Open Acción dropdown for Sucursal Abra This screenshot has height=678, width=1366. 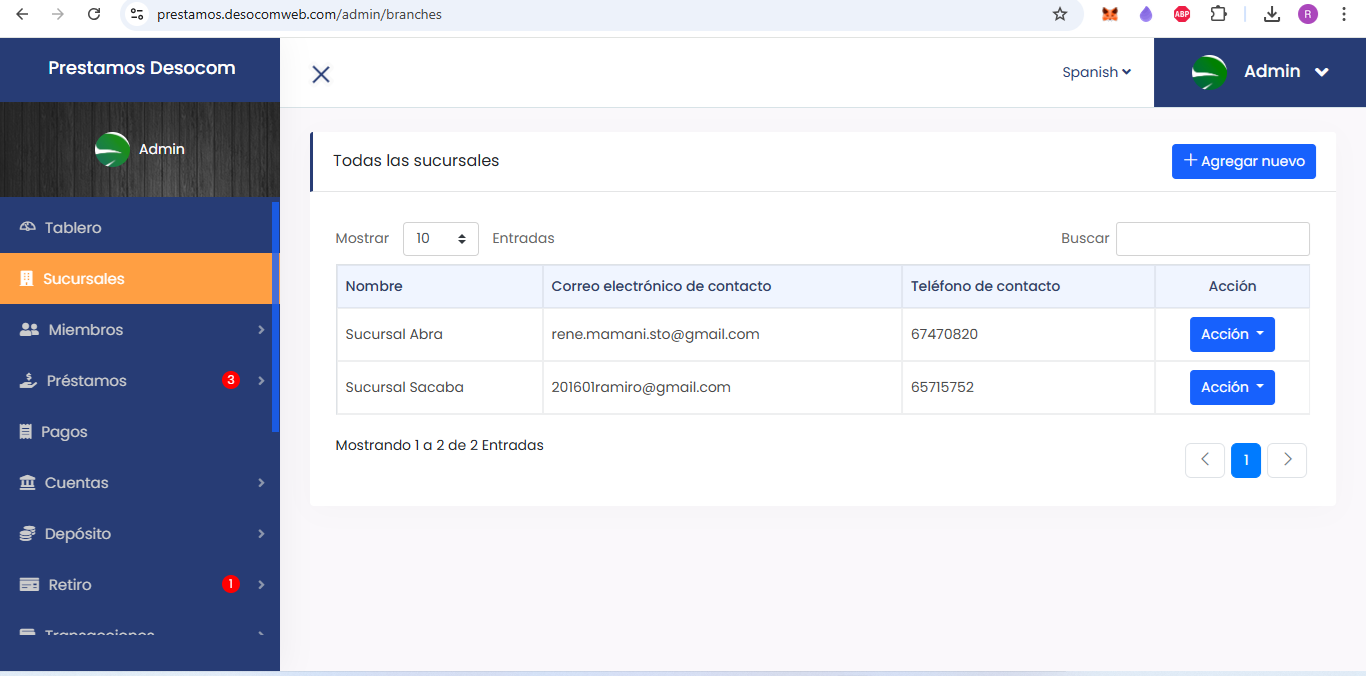pyautogui.click(x=1232, y=335)
